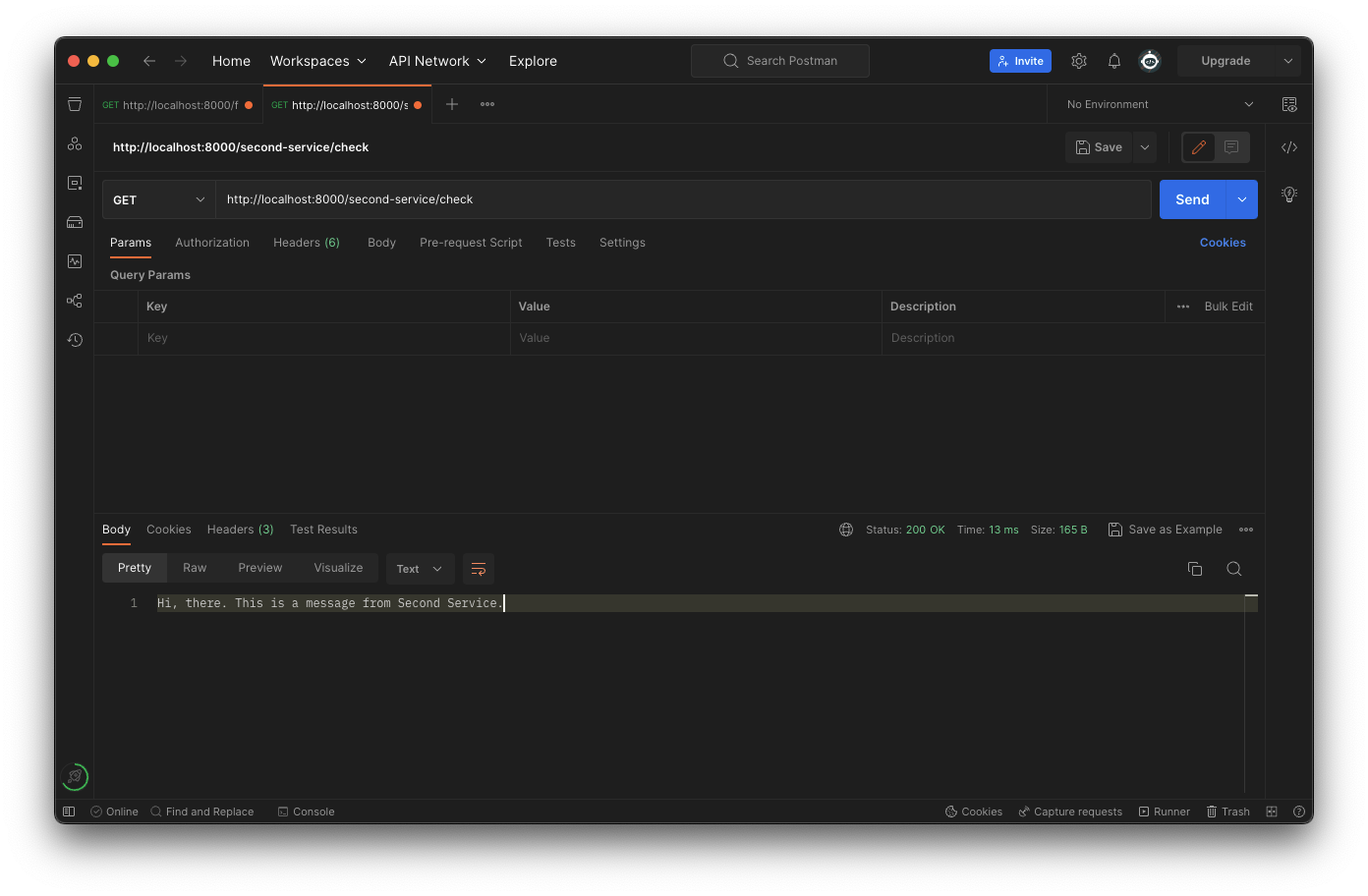Open environment quick look icon
This screenshot has height=896, width=1368.
pos(1289,104)
